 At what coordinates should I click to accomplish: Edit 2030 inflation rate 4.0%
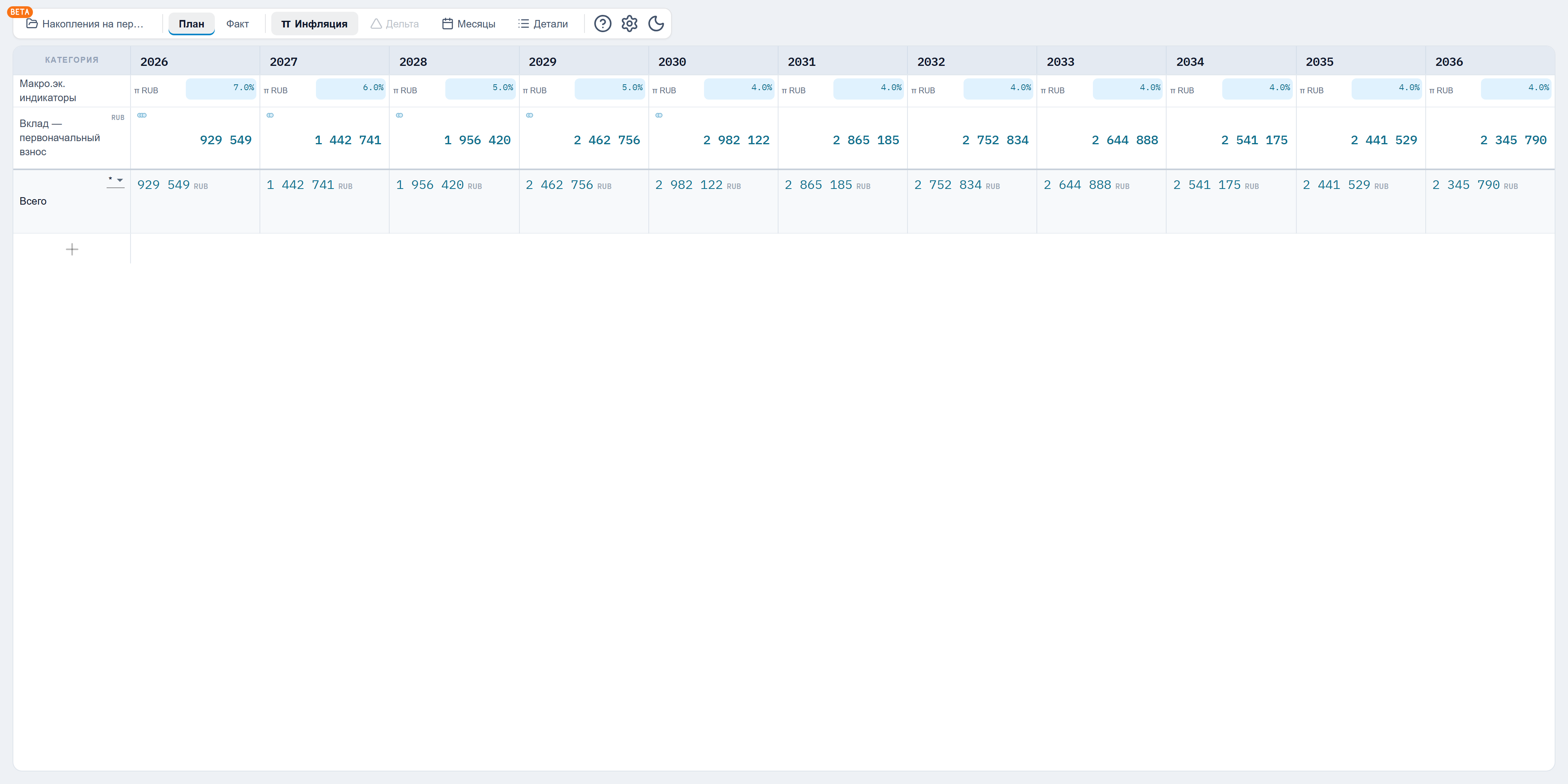[739, 88]
